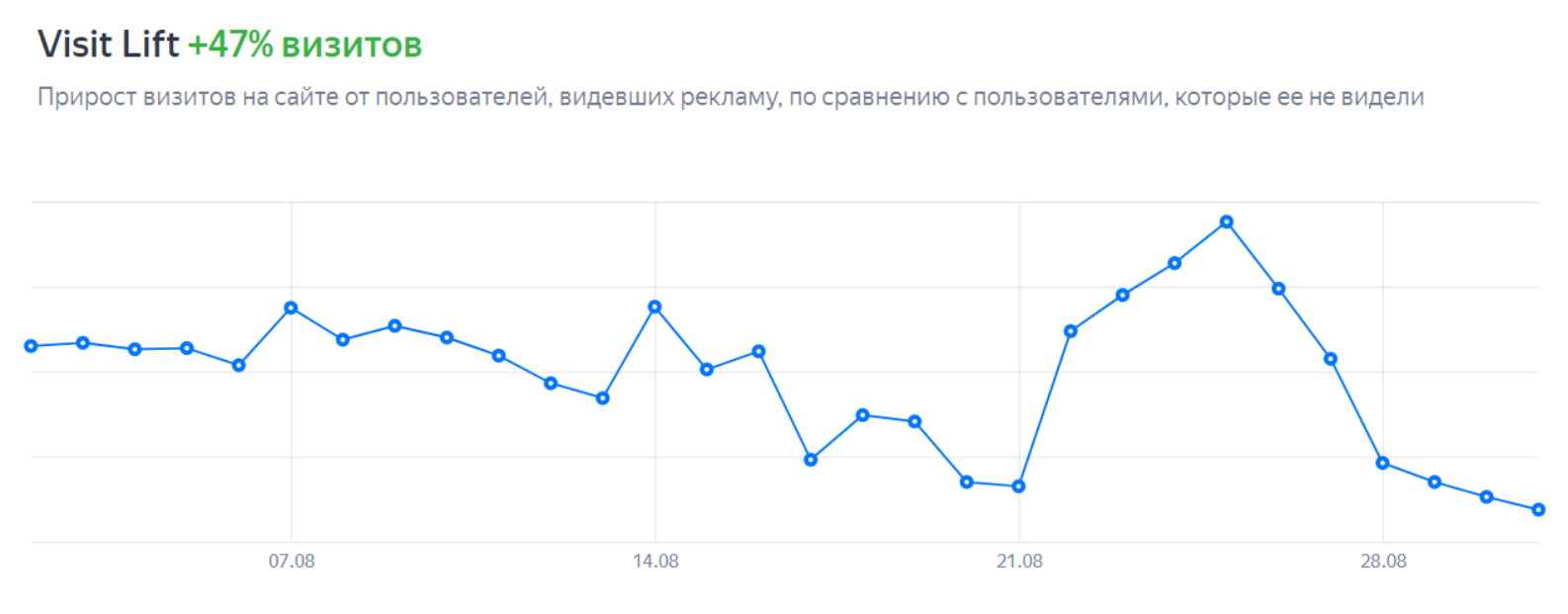This screenshot has width=1568, height=614.
Task: Select the data point above 14.08
Action: coord(654,307)
